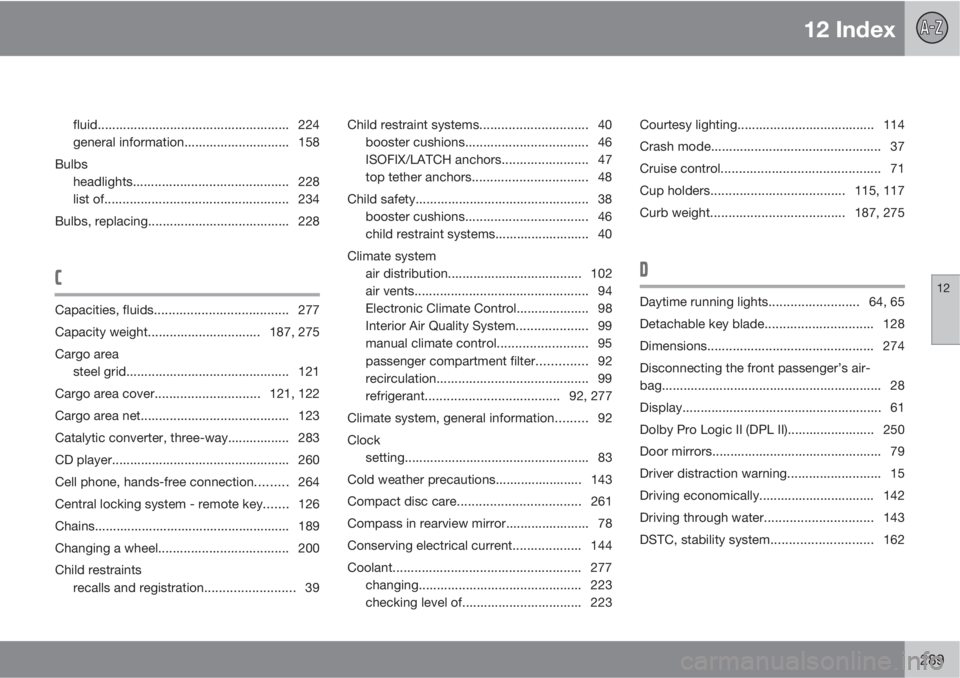The width and height of the screenshot is (960, 678).
Task: Click 'manual climate control' sub-entry
Action: 489,344
